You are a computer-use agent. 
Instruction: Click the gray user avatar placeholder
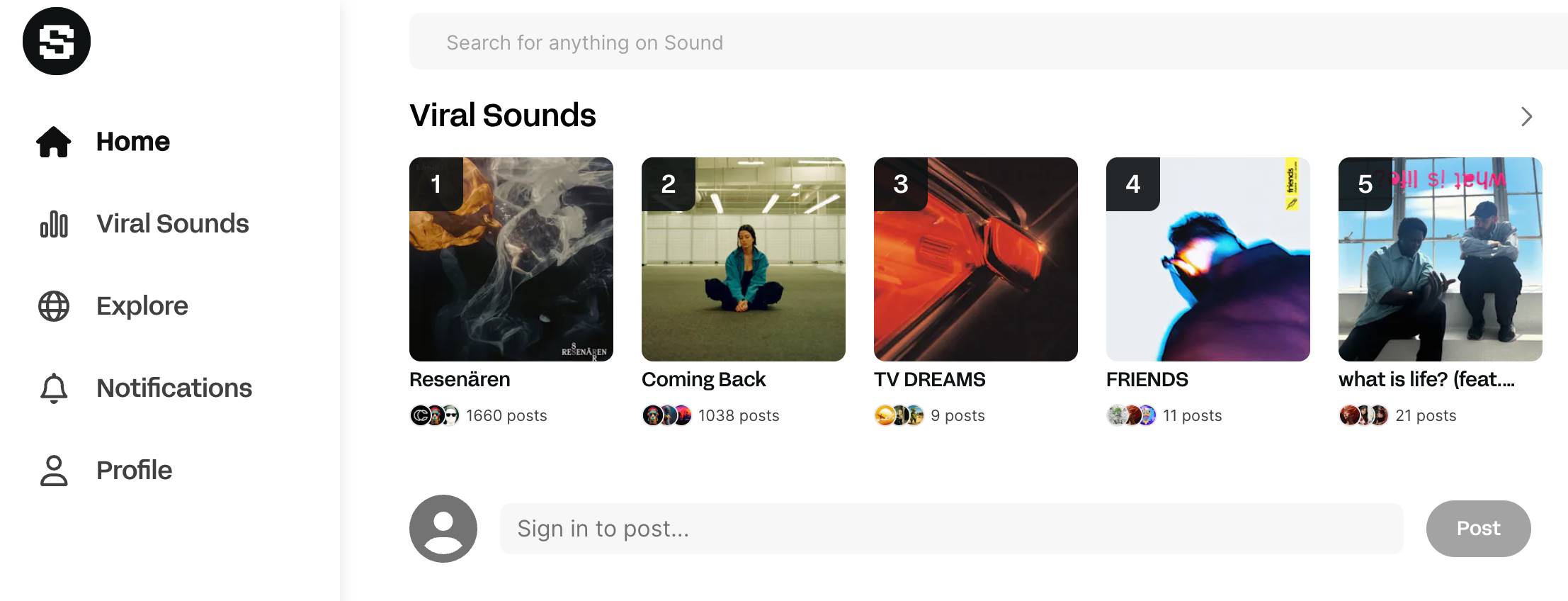pos(443,529)
